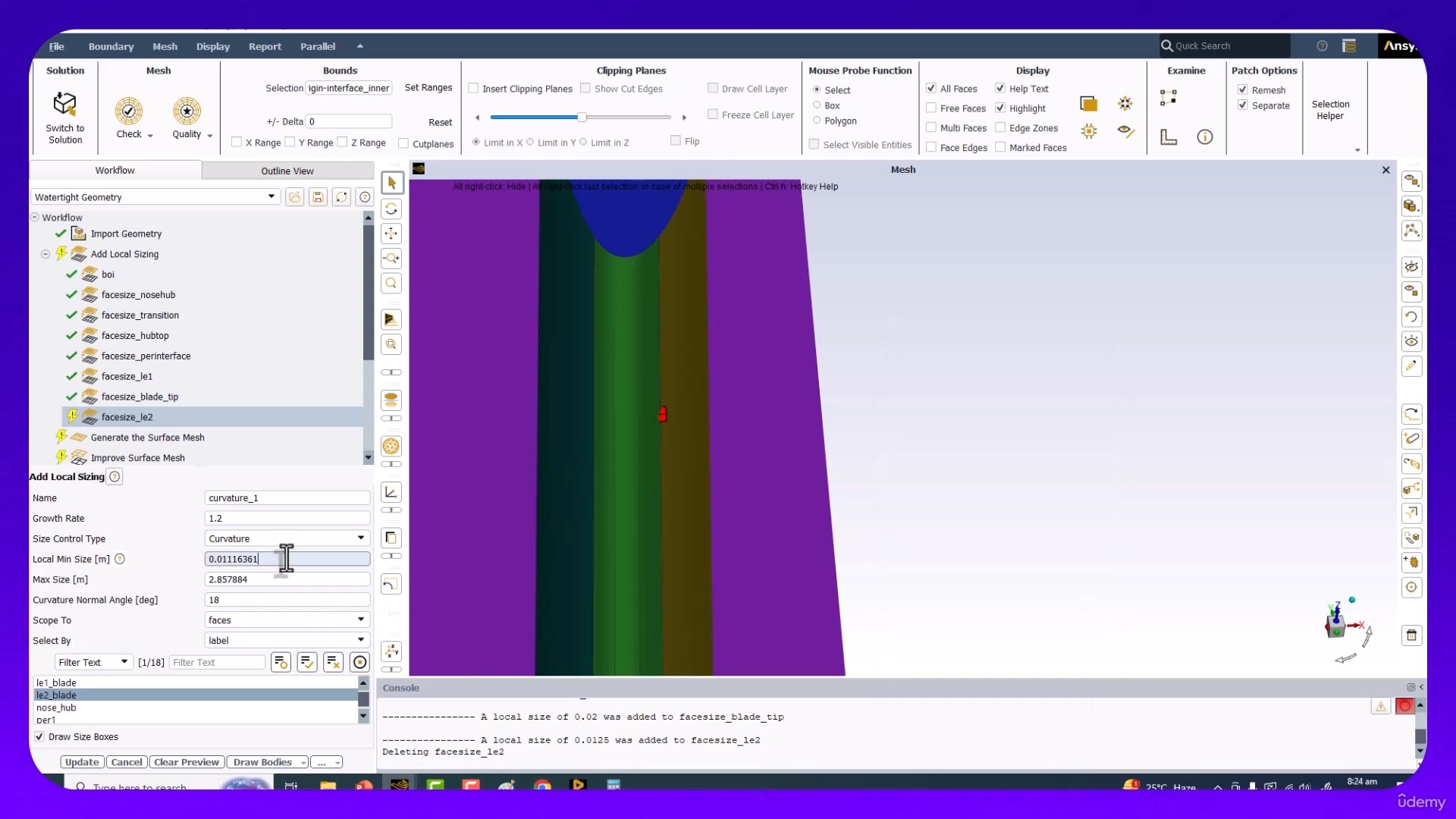Click the Local Min Size info icon
Viewport: 1456px width, 819px height.
120,559
